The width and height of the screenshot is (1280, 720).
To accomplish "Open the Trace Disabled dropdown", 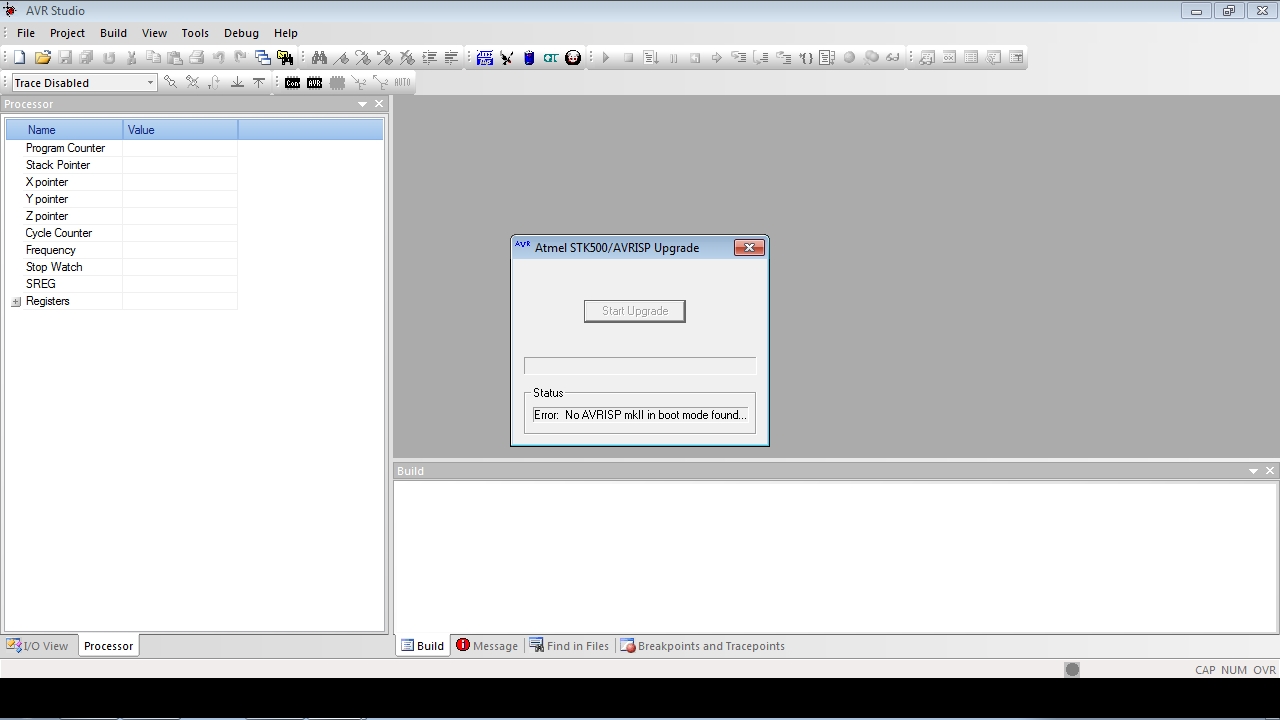I will point(150,83).
